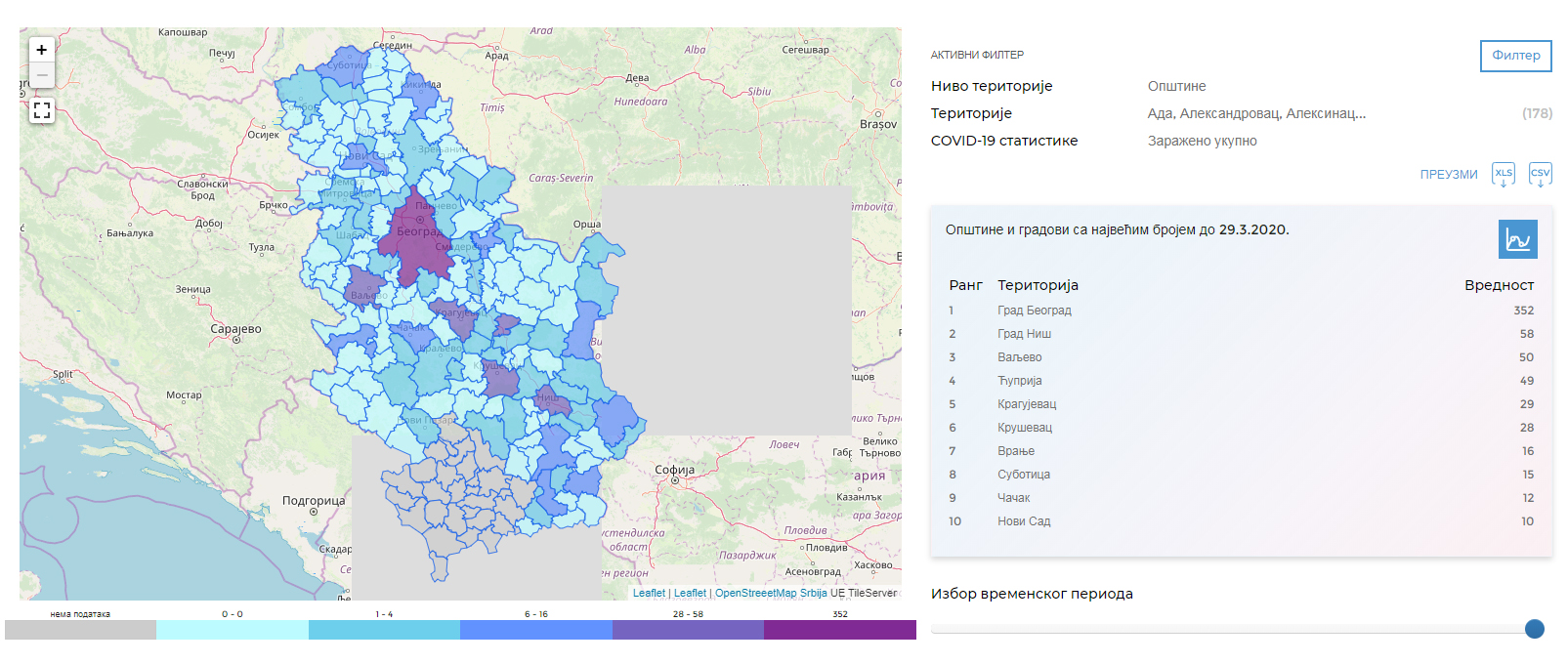Click the gray нема података legend swatch
The image size is (1568, 664).
click(80, 630)
